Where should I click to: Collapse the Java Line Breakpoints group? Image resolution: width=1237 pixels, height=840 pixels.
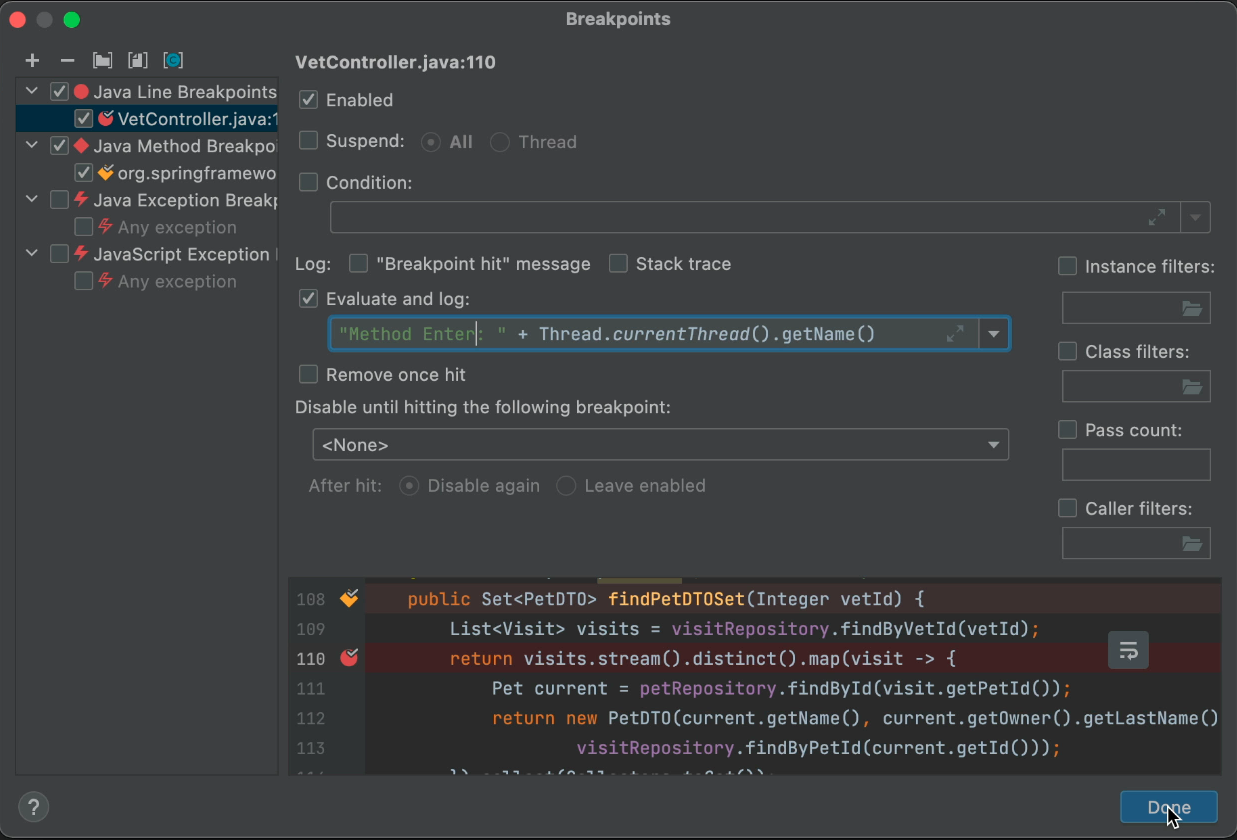tap(32, 92)
